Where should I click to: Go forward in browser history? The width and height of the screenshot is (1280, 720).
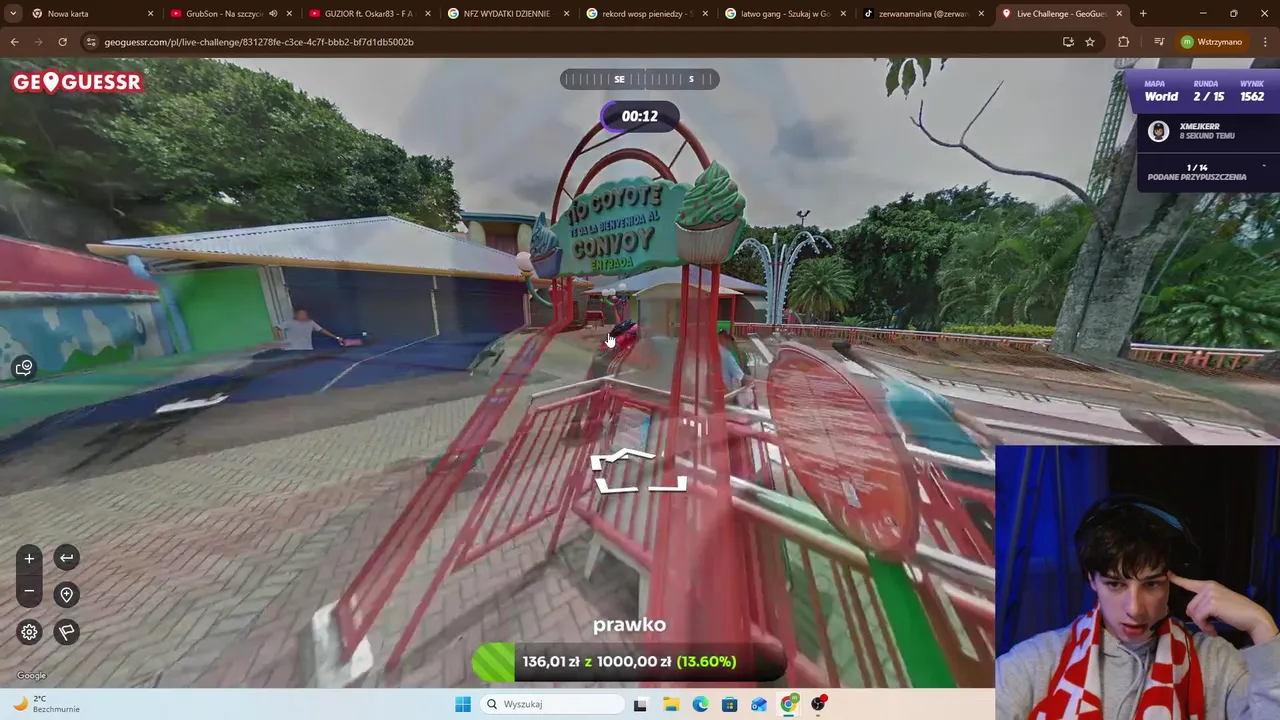[x=38, y=42]
